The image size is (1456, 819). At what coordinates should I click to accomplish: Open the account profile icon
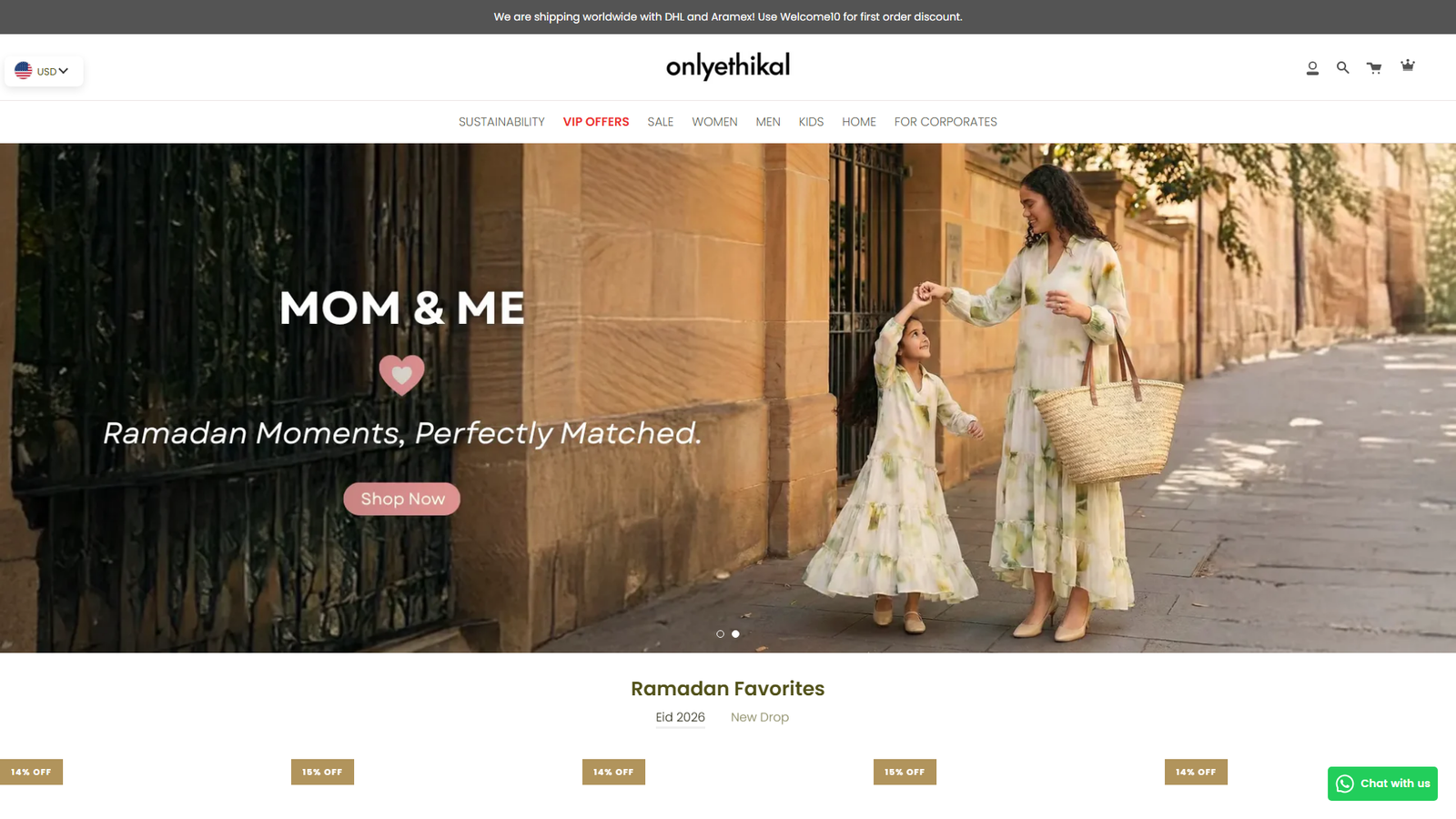pos(1312,68)
